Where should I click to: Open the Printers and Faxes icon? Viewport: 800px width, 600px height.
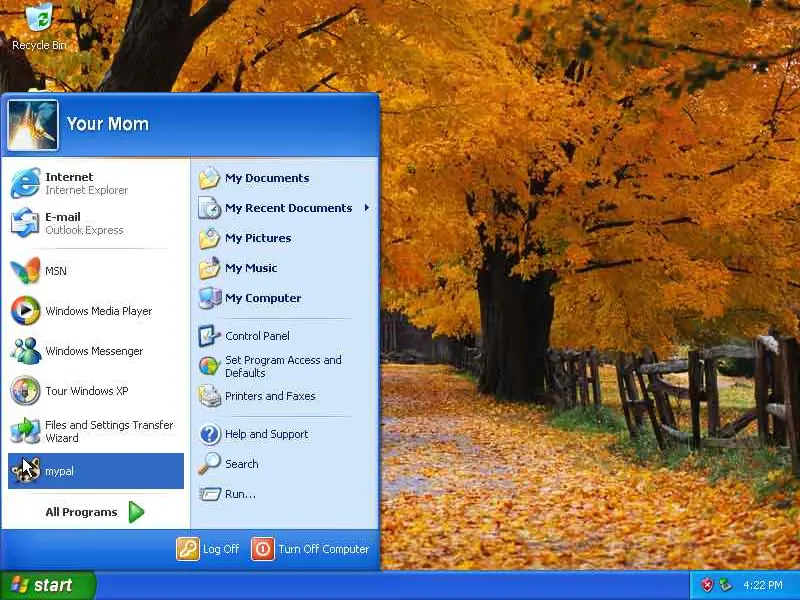coord(209,396)
